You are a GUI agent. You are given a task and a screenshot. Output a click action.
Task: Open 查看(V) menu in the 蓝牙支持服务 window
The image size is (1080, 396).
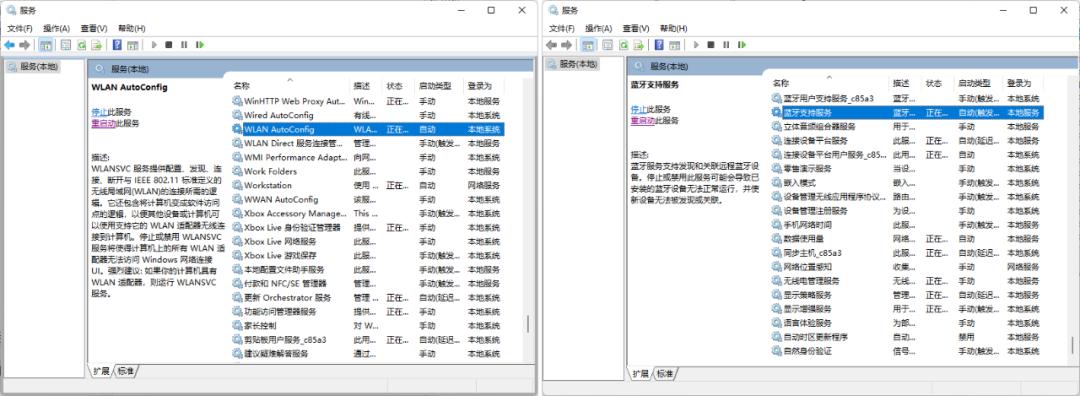[636, 28]
